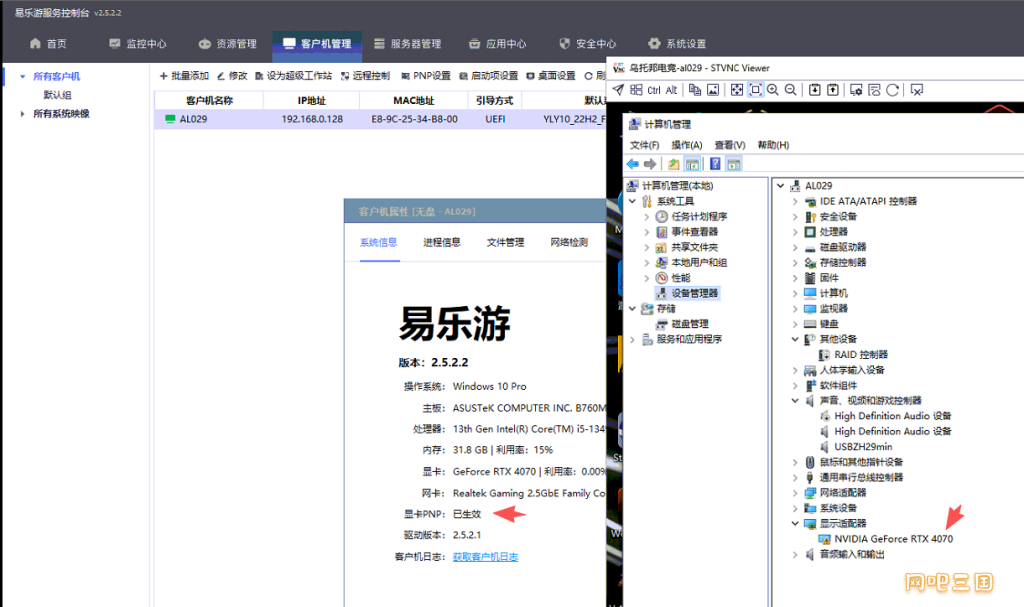
Task: Click the 批量添加 button
Action: (184, 76)
